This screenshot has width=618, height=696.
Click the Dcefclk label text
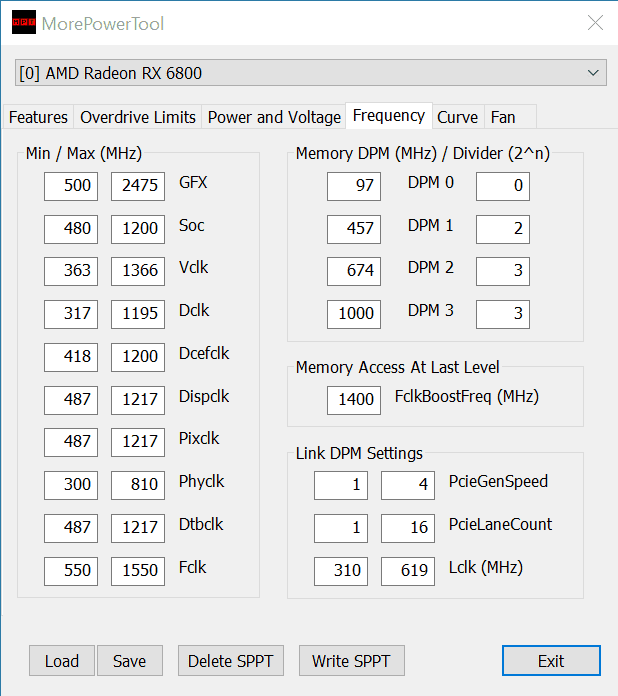click(204, 353)
